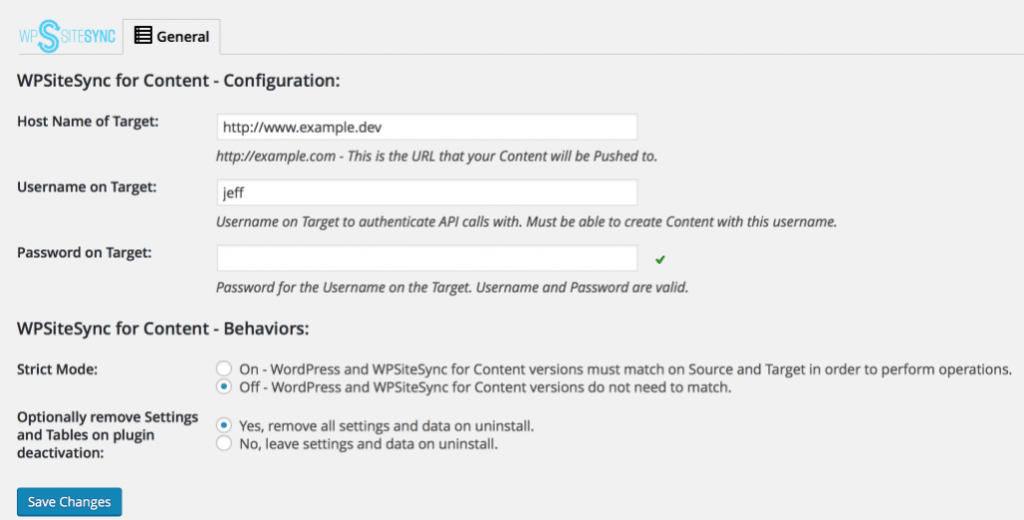The height and width of the screenshot is (520, 1024).
Task: Select No, leave settings and data option
Action: point(224,443)
